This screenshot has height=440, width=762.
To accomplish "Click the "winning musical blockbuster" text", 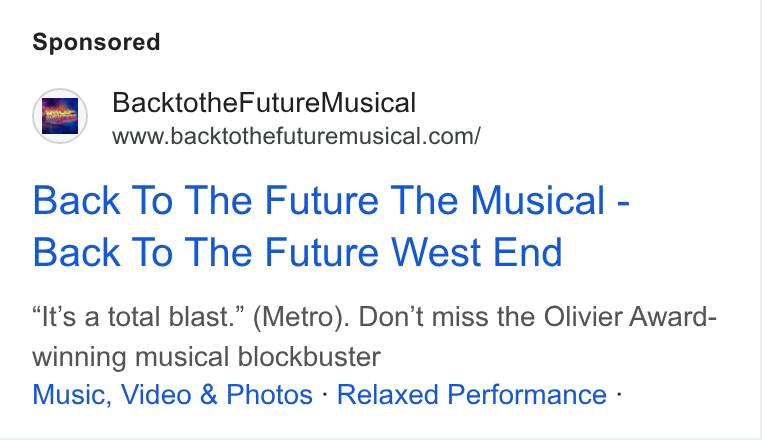I will coord(207,357).
